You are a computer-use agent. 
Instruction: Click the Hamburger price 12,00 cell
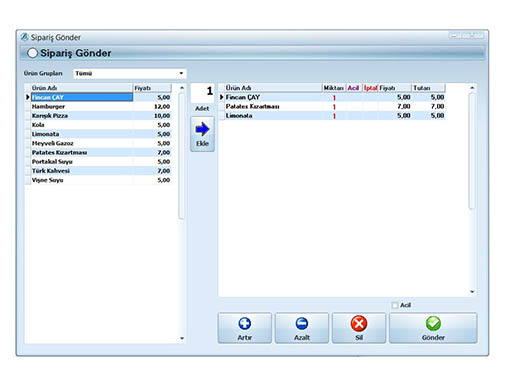152,107
